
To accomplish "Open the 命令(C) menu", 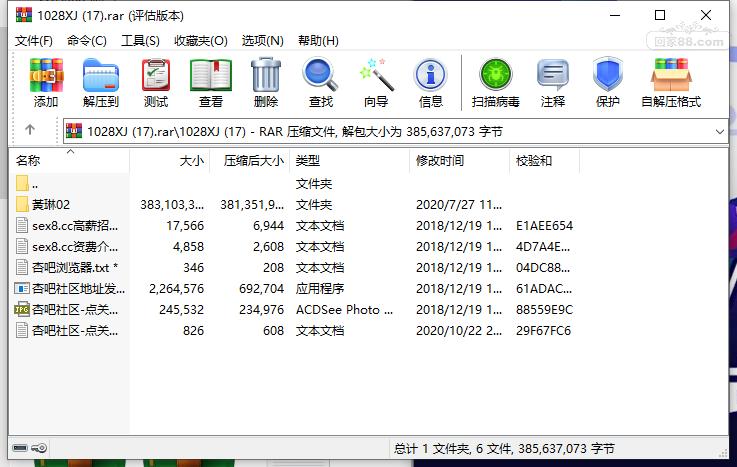I will click(x=86, y=41).
